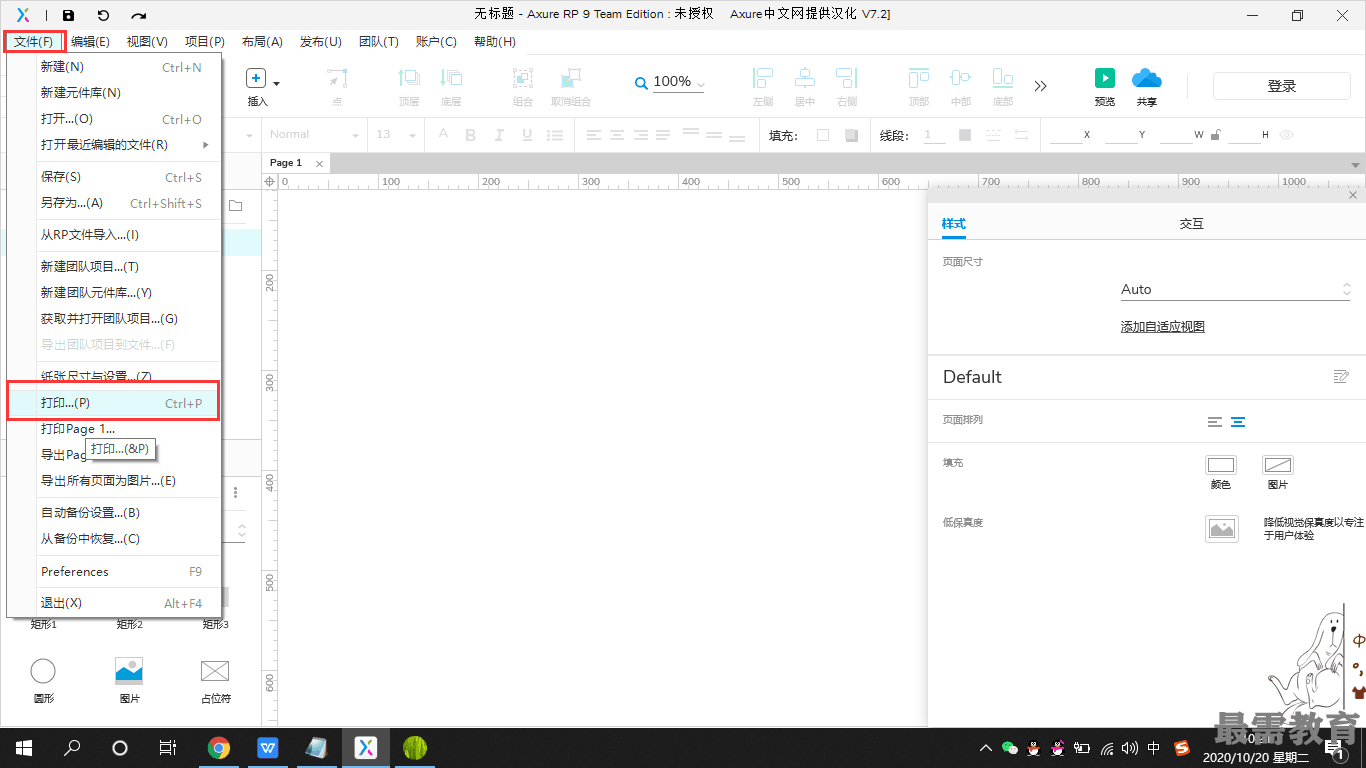Switch to the 样式 (Style) tab
The width and height of the screenshot is (1366, 768).
click(x=953, y=224)
